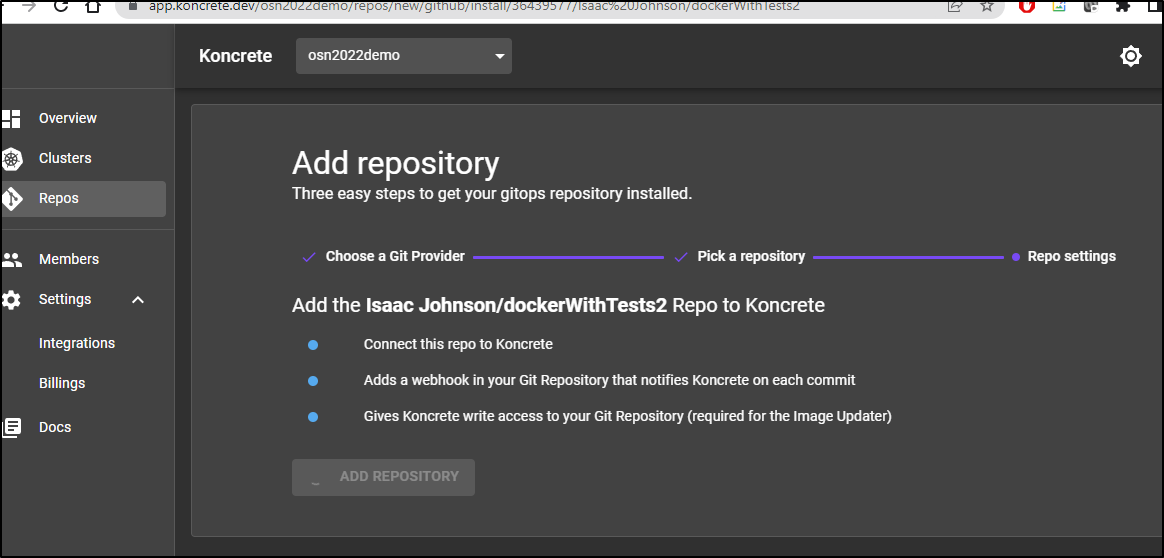Open the Docs library icon
The height and width of the screenshot is (558, 1164).
click(x=11, y=427)
